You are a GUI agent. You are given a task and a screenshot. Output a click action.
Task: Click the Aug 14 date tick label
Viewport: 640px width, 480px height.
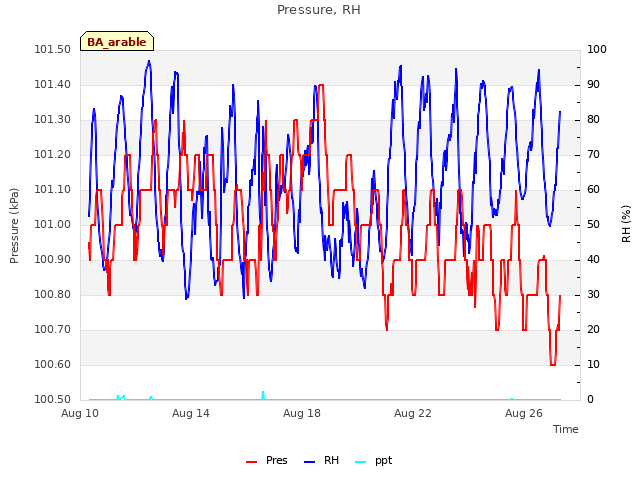point(191,413)
